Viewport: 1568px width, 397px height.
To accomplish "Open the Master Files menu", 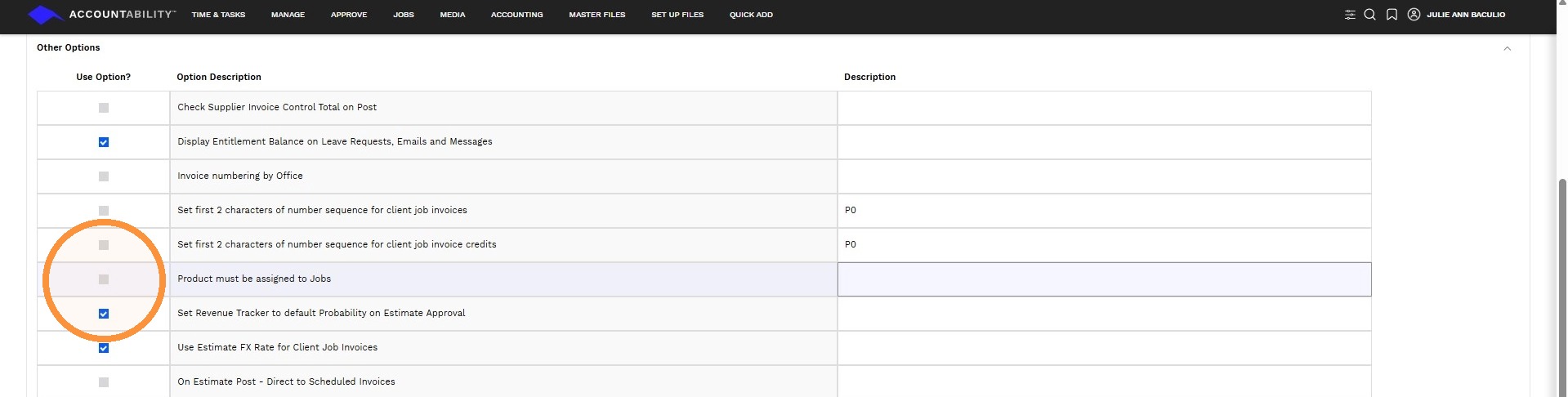I will tap(597, 15).
